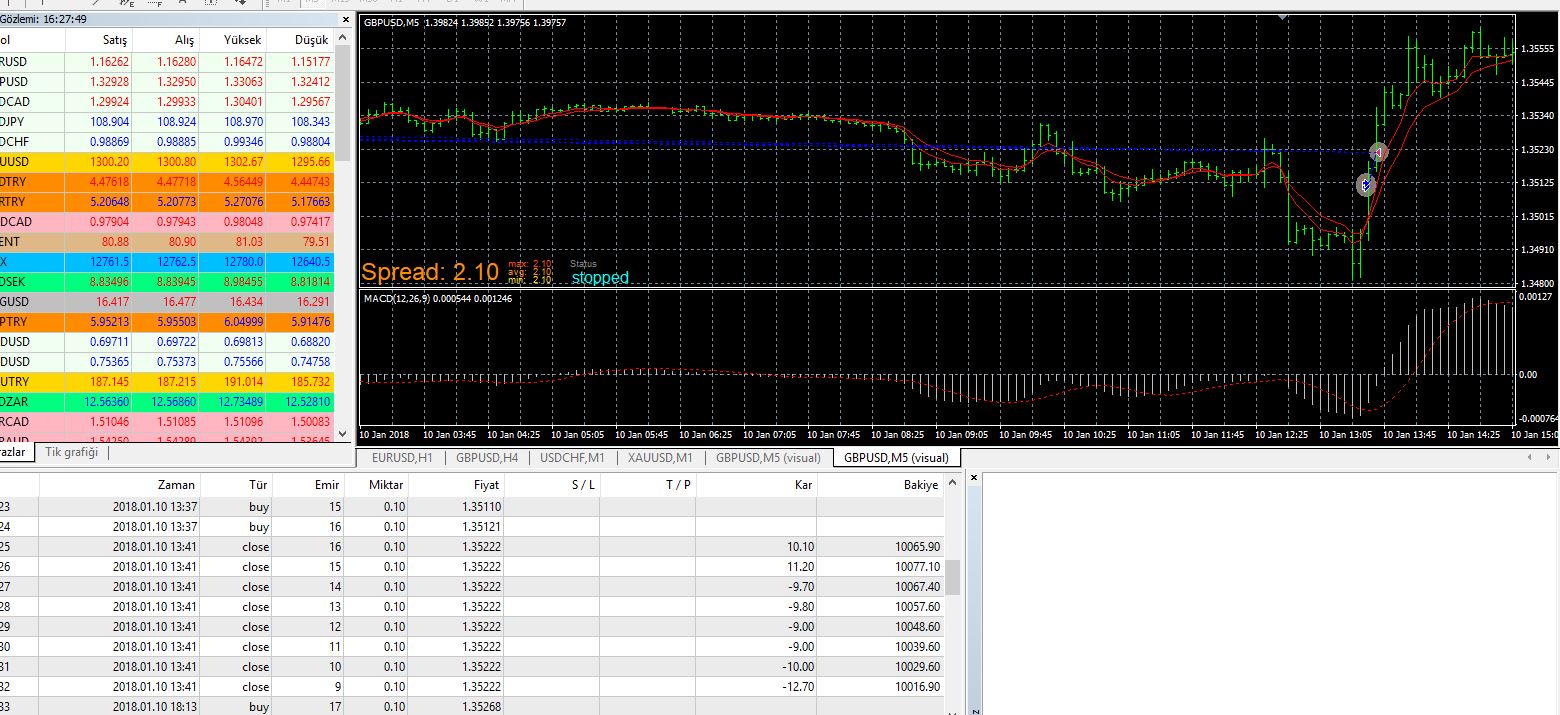Click the S / L column header
Image resolution: width=1560 pixels, height=715 pixels.
[x=551, y=485]
